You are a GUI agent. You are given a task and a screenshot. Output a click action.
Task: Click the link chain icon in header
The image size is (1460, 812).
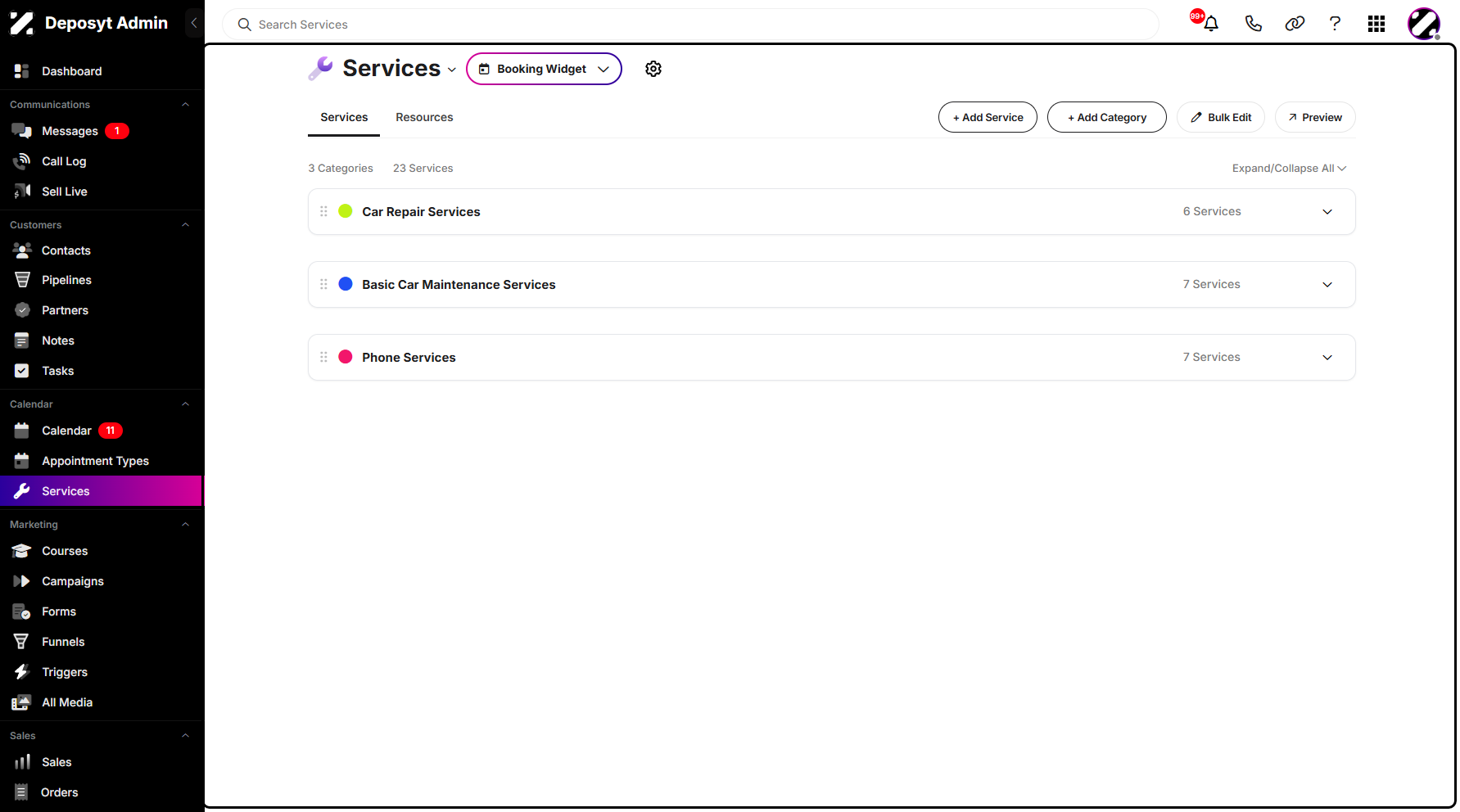coord(1295,24)
